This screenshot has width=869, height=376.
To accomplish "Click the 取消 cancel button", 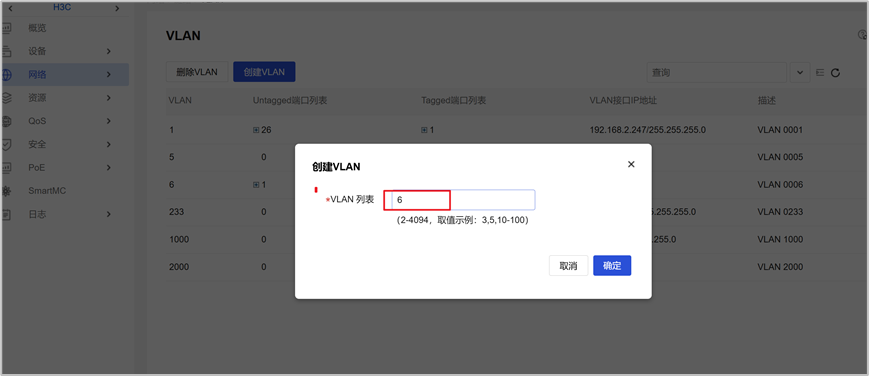I will click(x=569, y=266).
